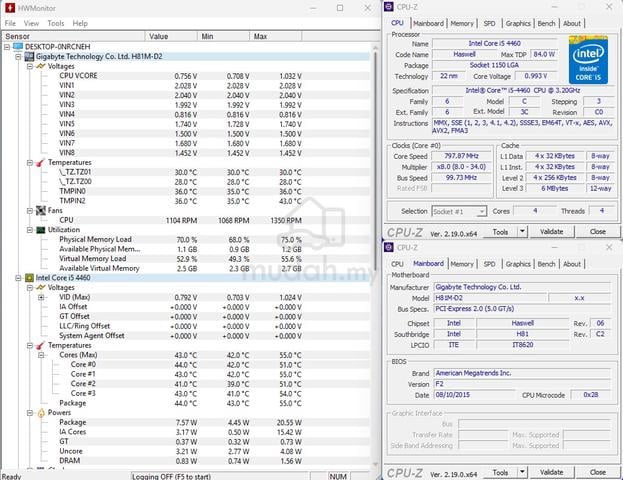623x480 pixels.
Task: Click Tools button in upper CPU-Z
Action: click(x=500, y=231)
